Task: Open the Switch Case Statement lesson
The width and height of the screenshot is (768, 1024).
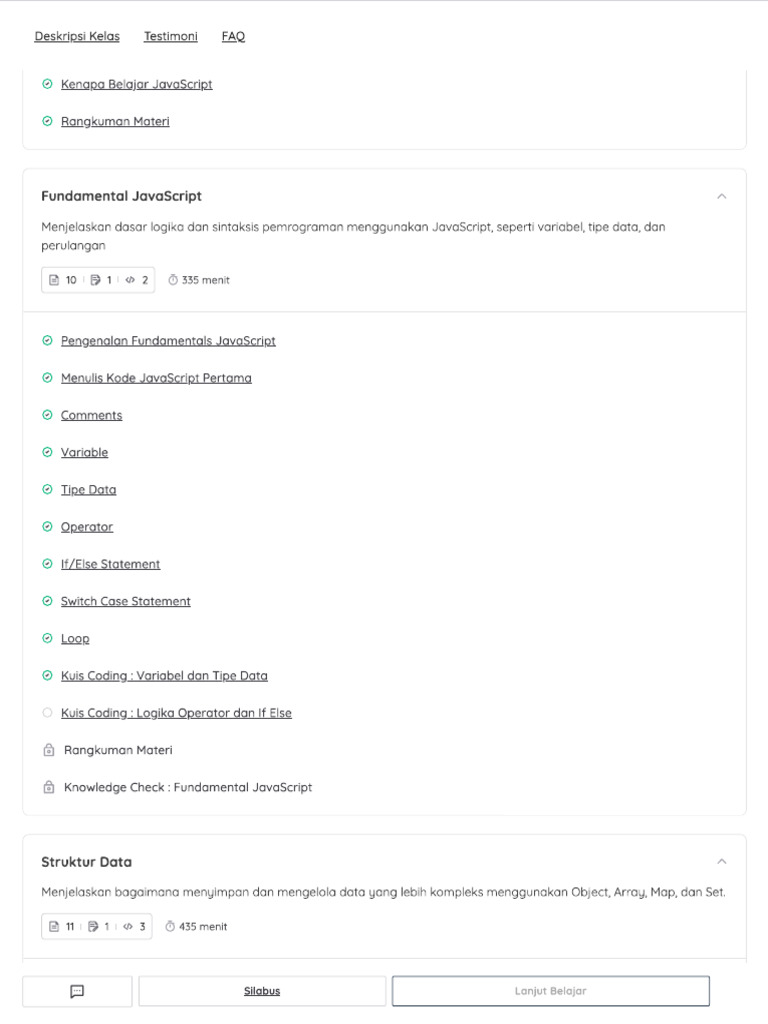Action: coord(125,601)
